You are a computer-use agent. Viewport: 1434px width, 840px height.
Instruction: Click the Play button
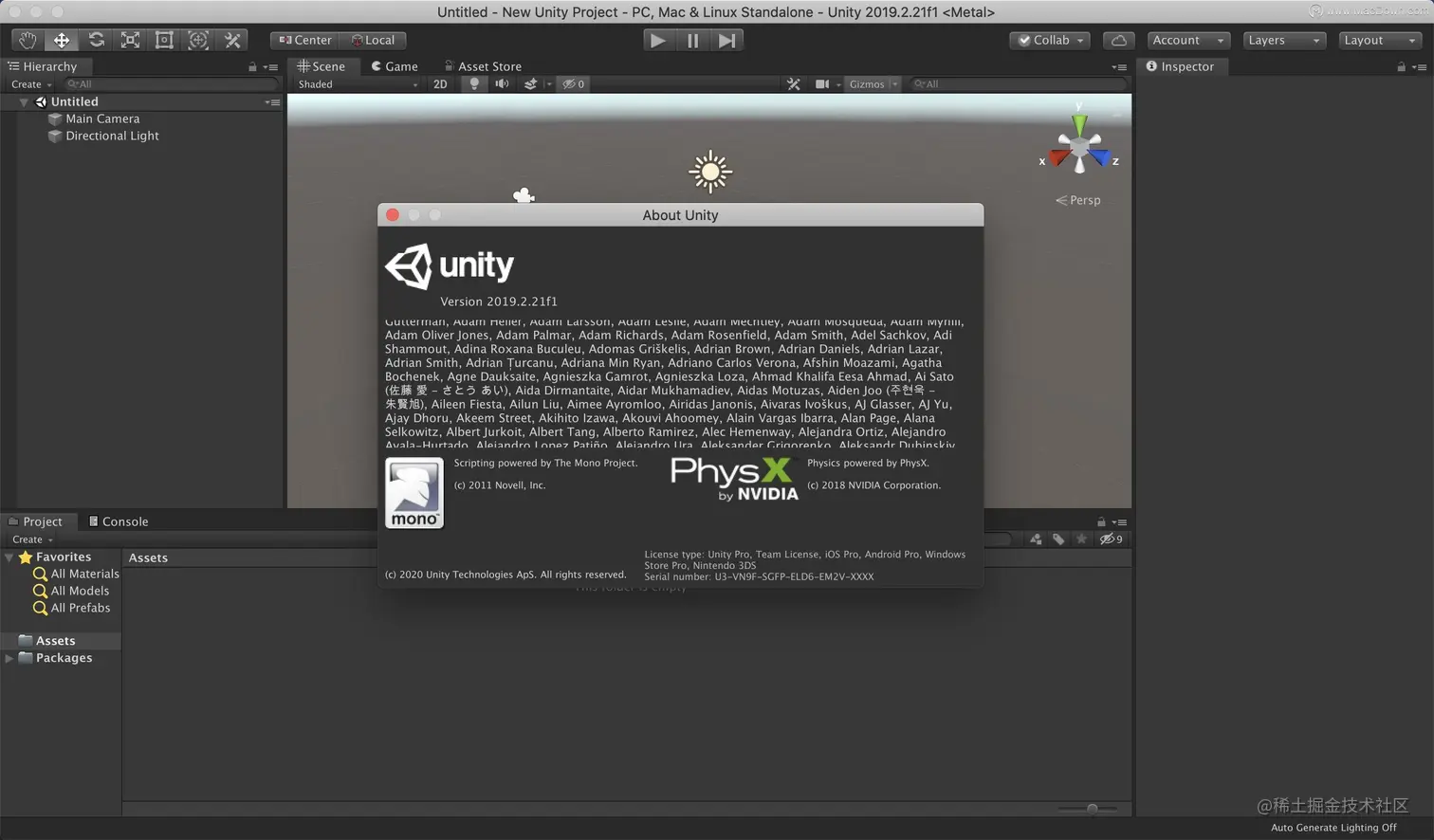coord(657,40)
